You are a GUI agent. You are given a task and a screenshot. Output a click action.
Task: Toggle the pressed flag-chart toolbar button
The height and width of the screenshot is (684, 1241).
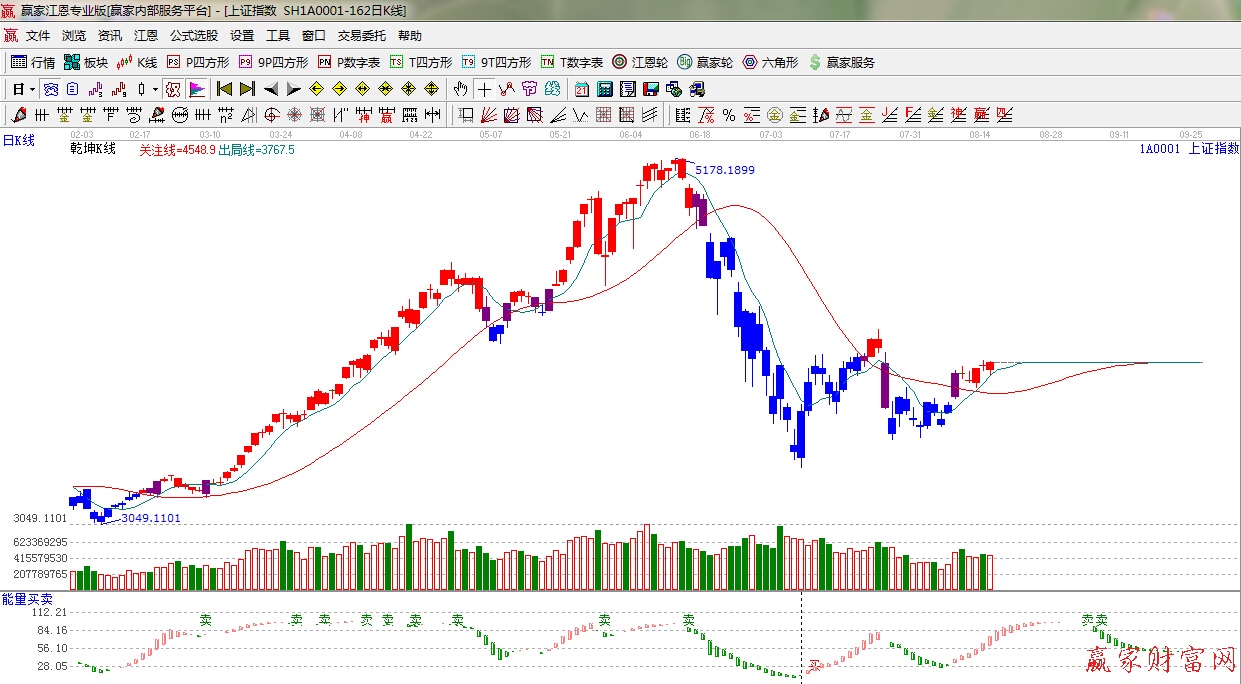pyautogui.click(x=196, y=89)
